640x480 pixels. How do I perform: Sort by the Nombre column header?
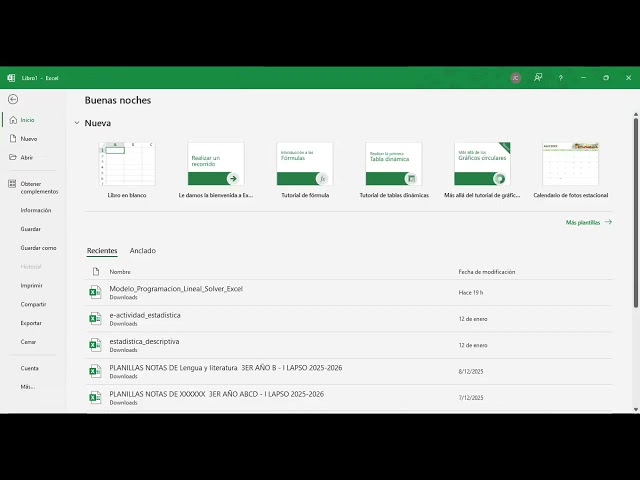[x=120, y=272]
